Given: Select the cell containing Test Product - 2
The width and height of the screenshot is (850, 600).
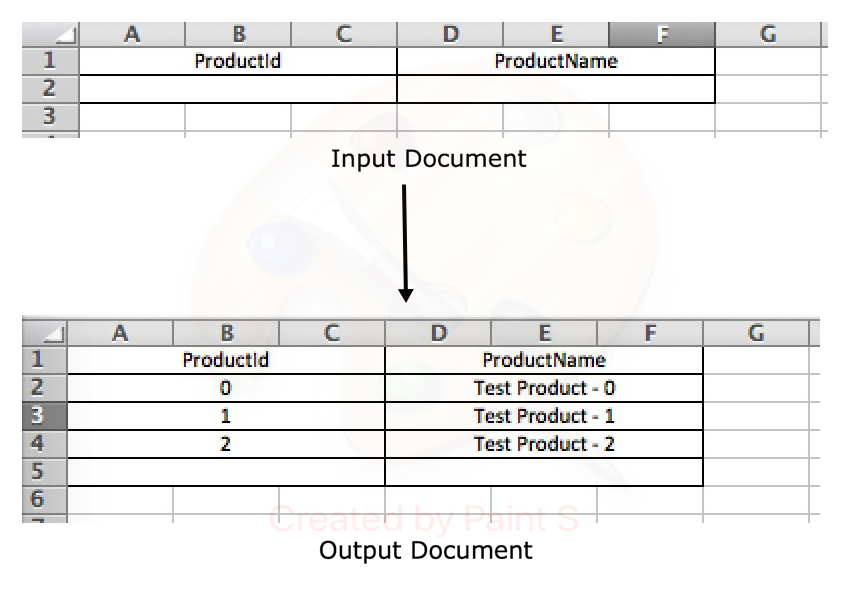Looking at the screenshot, I should point(544,441).
